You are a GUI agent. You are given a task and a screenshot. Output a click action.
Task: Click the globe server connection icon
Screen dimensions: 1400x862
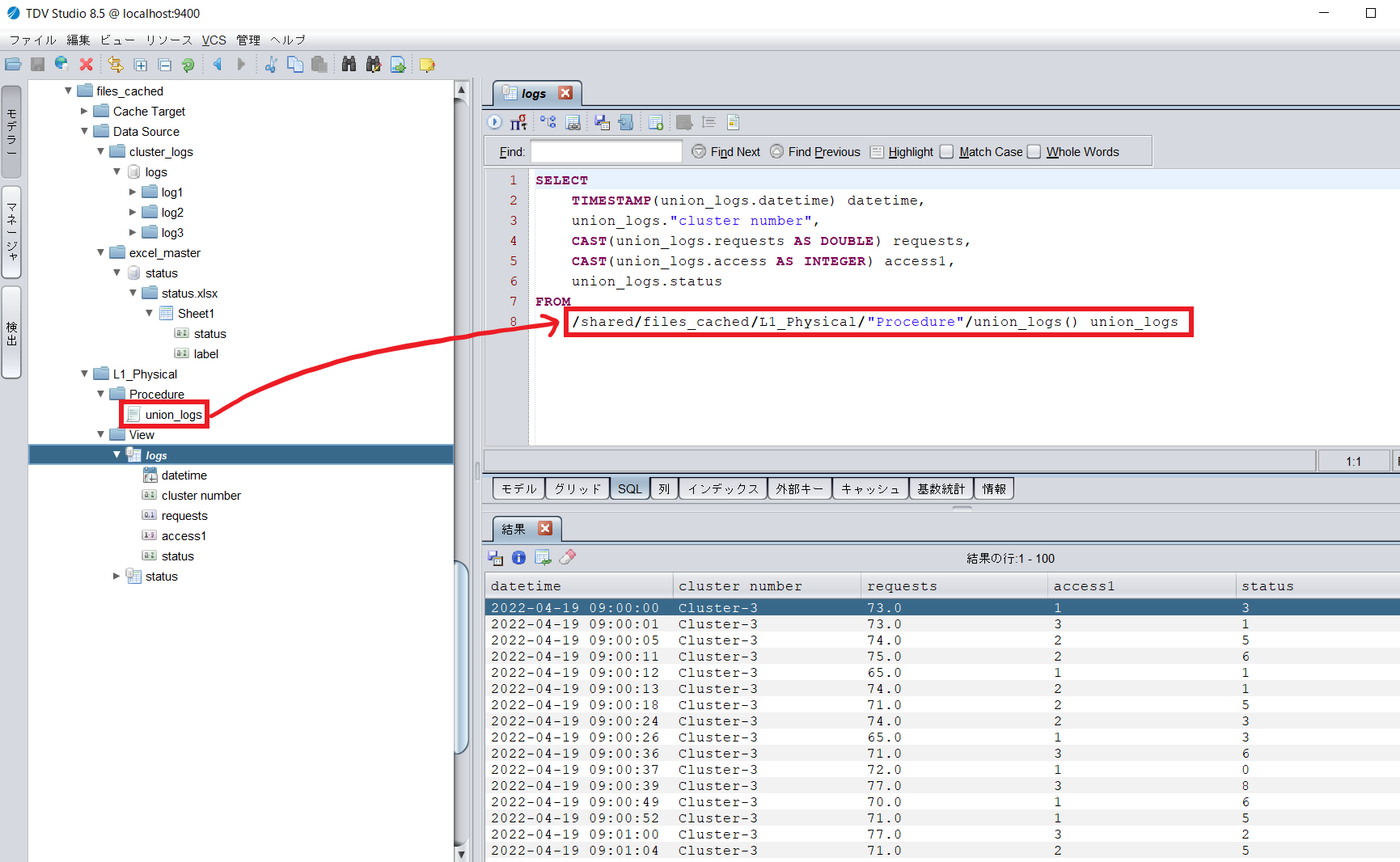(61, 65)
